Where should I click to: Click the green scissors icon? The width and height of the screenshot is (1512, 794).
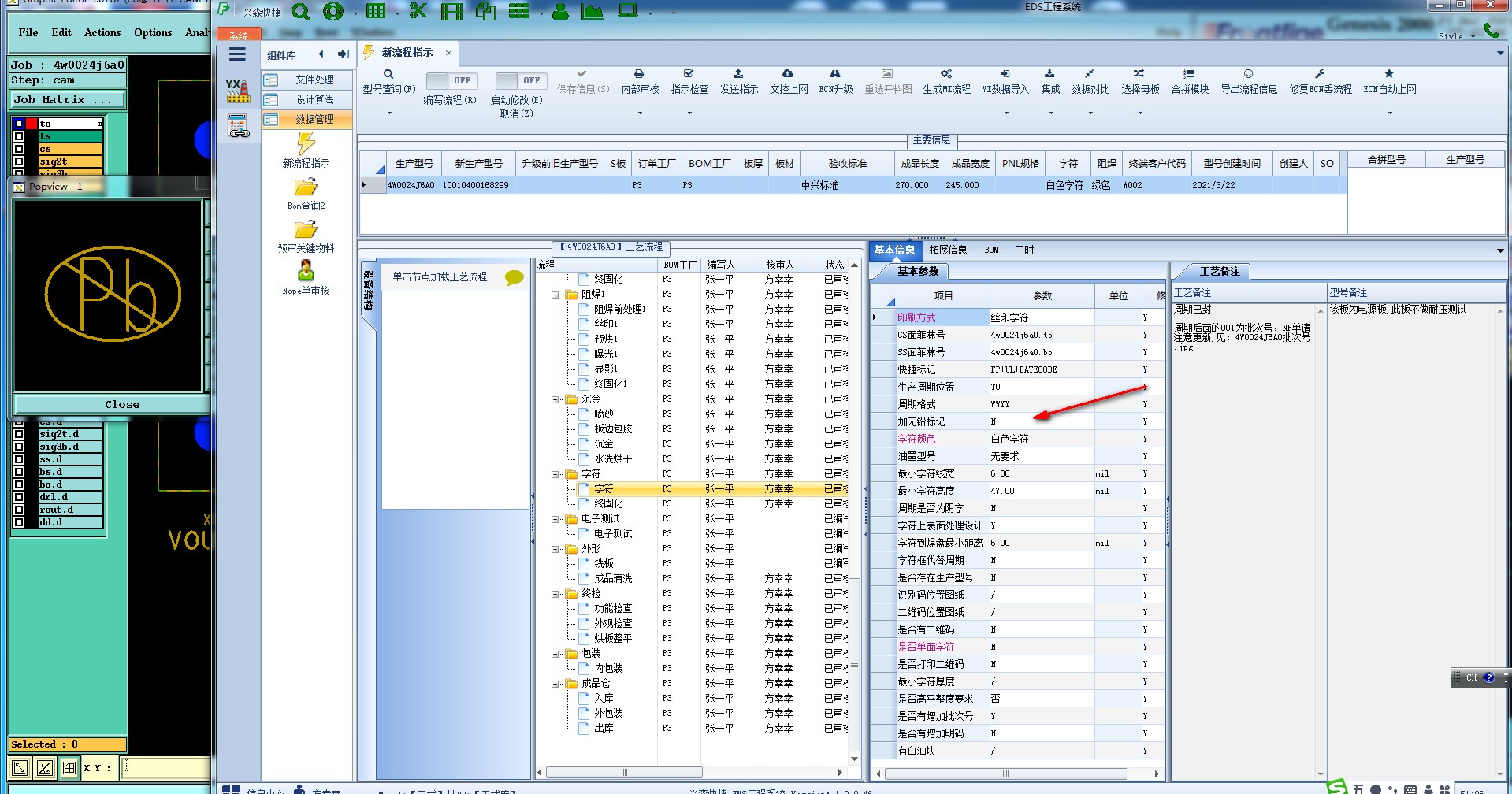418,11
